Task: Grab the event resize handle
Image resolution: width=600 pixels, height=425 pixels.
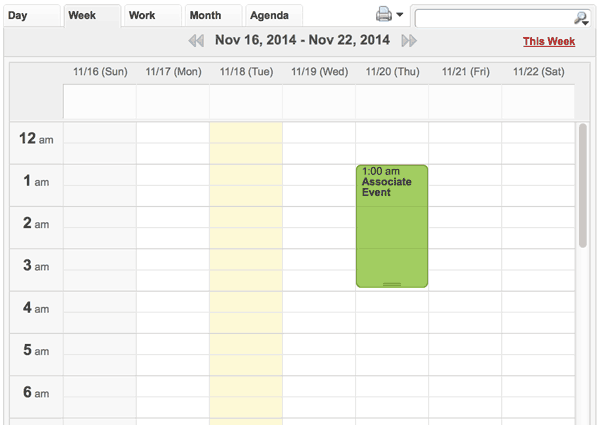Action: (x=392, y=284)
